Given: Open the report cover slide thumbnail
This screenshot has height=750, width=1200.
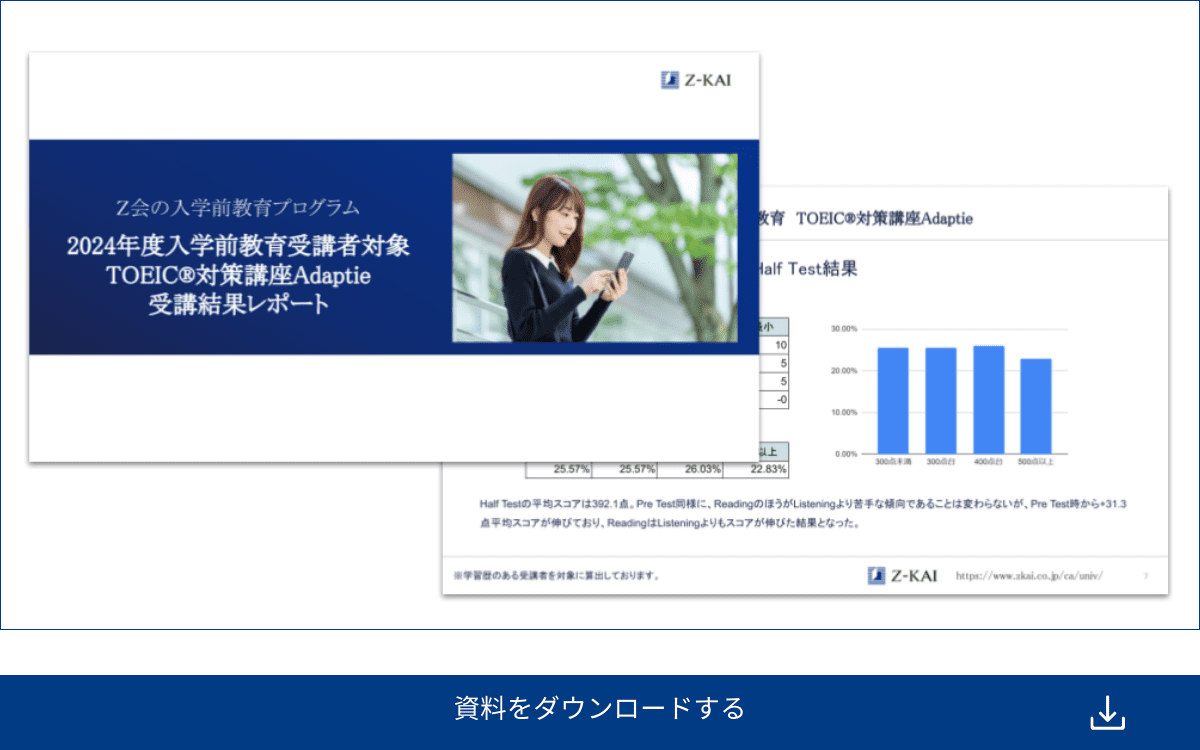Looking at the screenshot, I should [x=394, y=257].
